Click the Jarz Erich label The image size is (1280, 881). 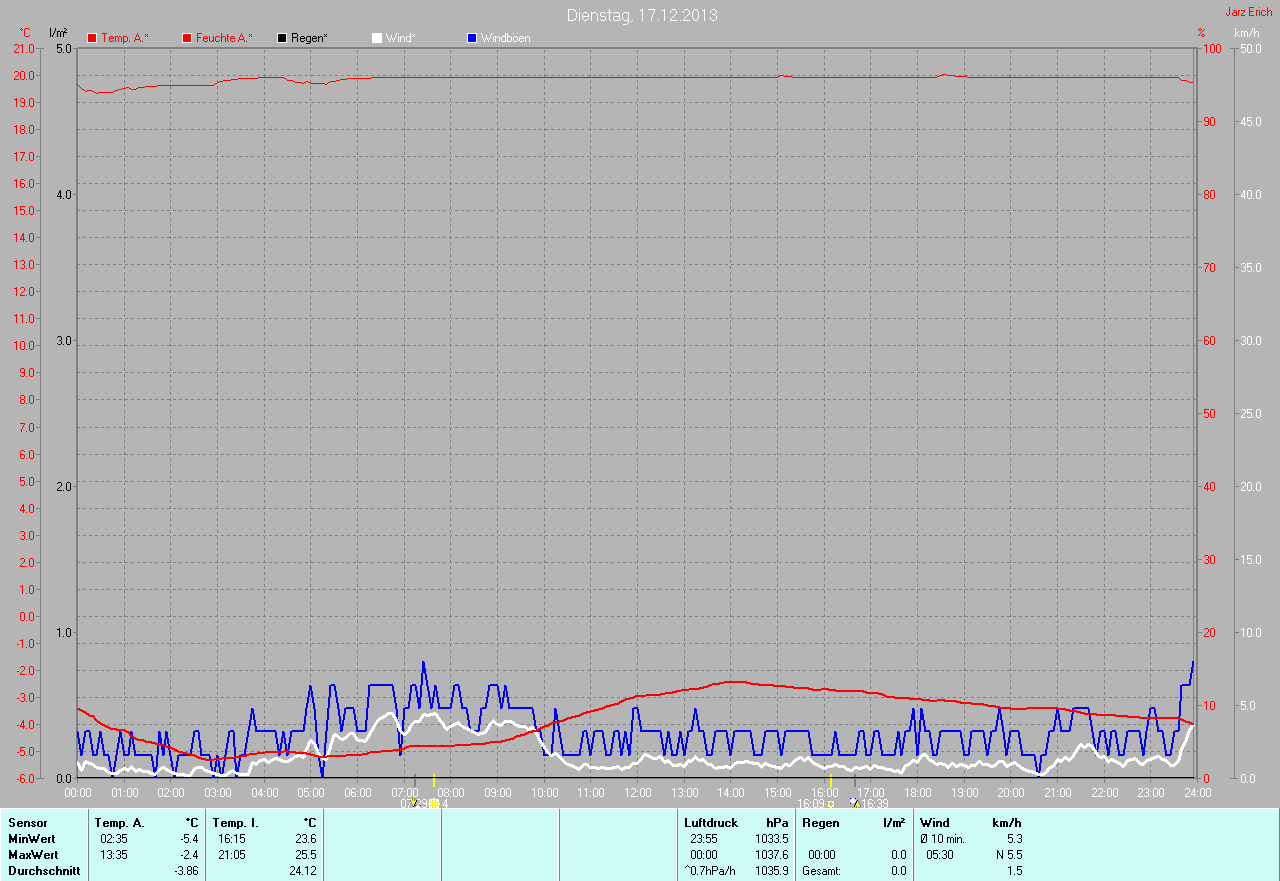tap(1249, 12)
